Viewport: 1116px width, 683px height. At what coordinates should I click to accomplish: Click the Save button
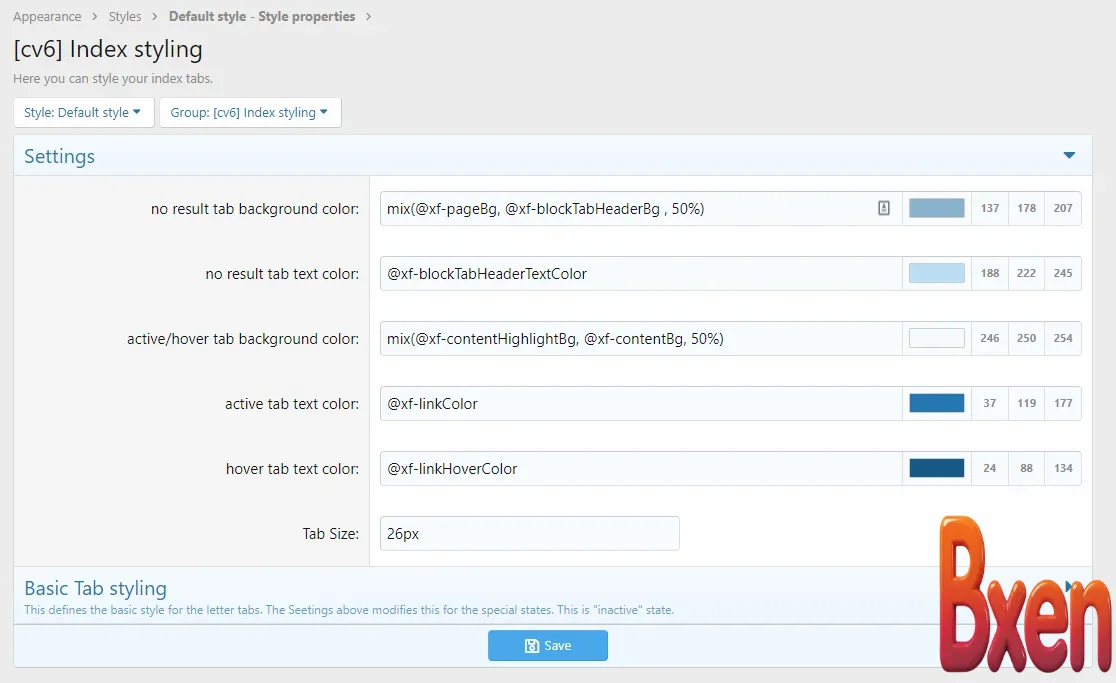point(547,646)
